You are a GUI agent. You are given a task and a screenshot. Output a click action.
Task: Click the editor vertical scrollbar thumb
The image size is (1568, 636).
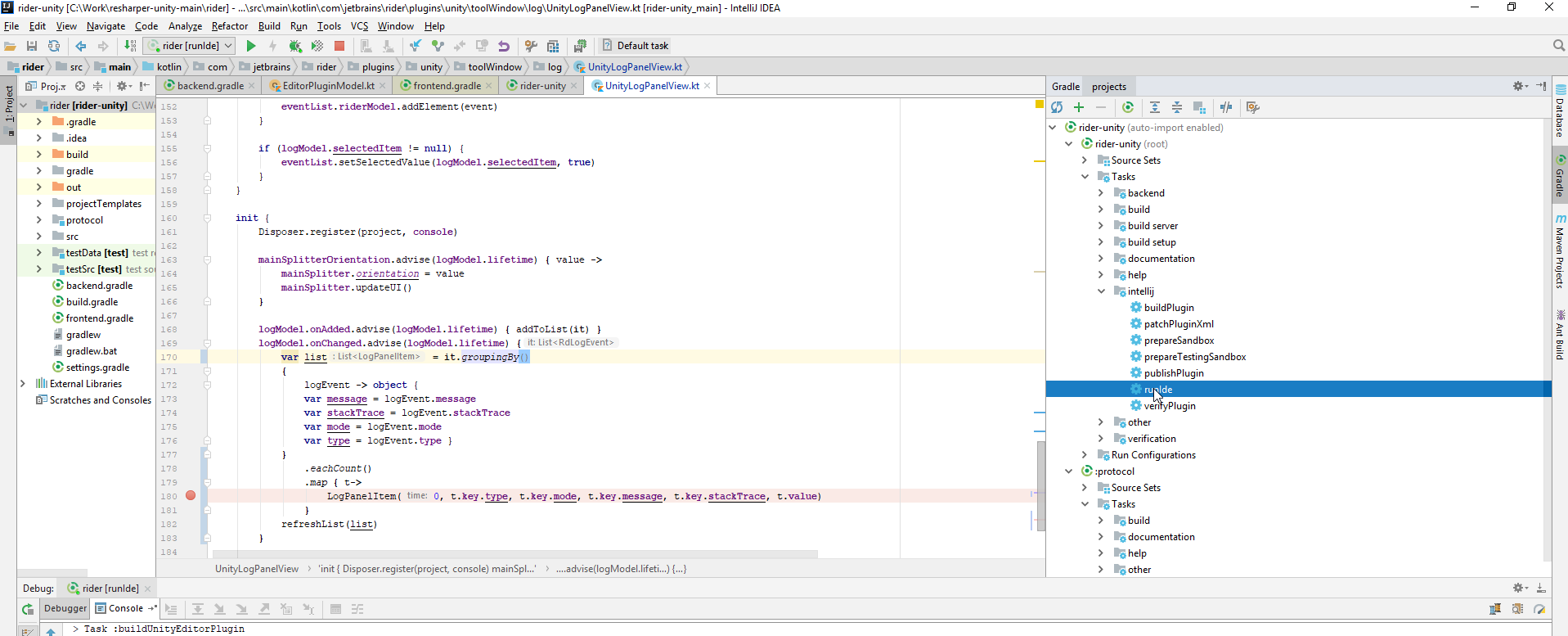(1041, 486)
